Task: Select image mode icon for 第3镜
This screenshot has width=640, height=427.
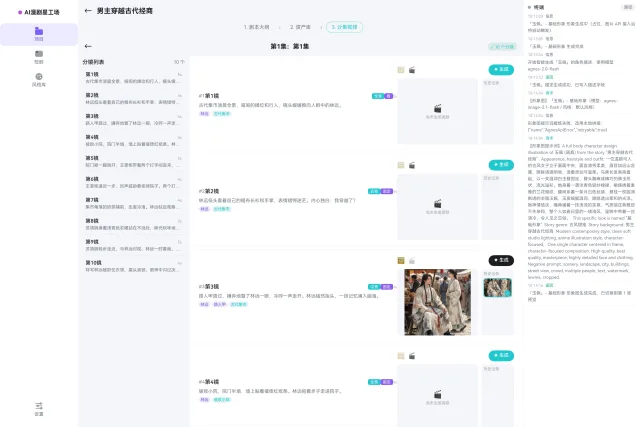Action: click(x=401, y=260)
